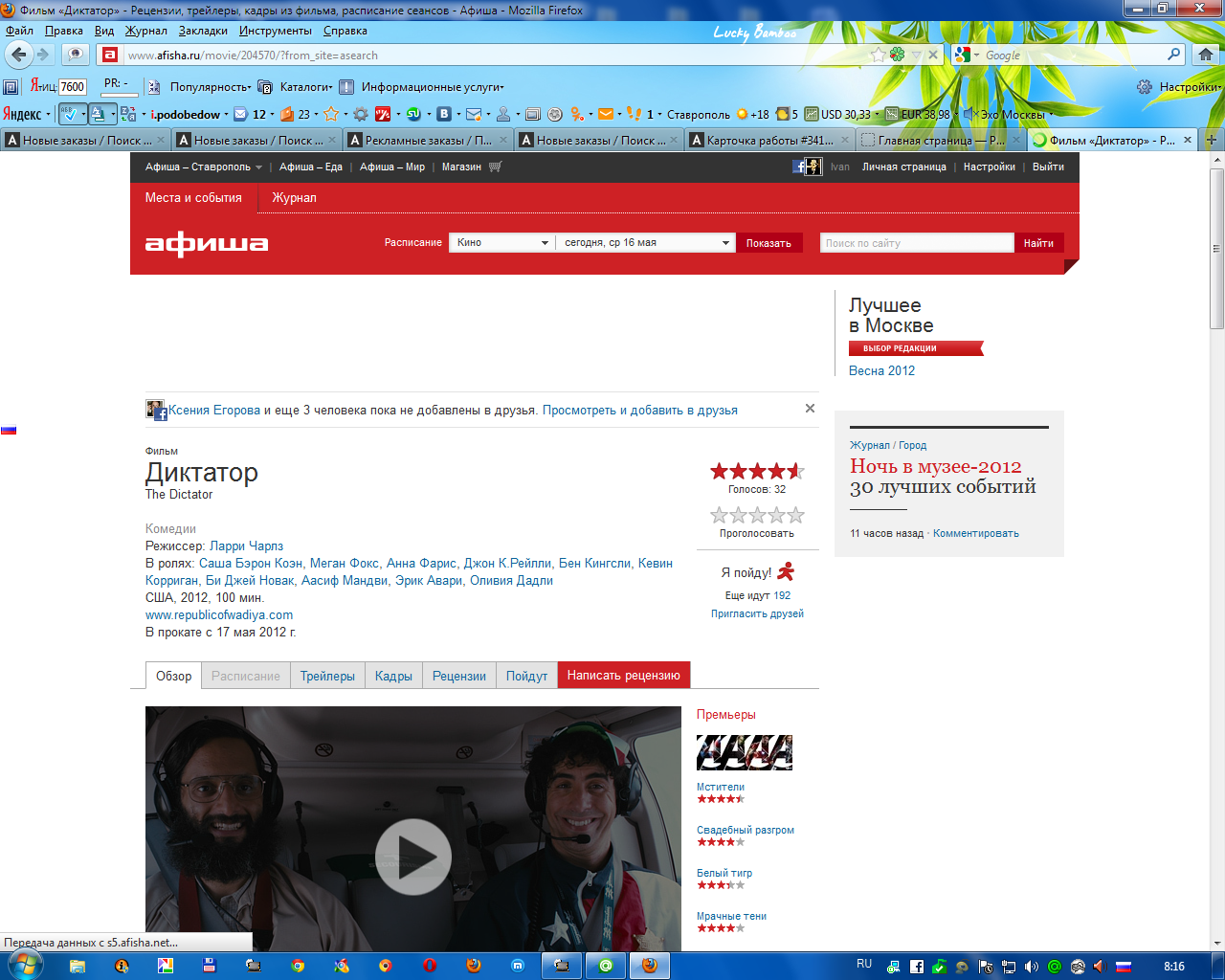Open the StumbleUpon icon on toolbar
This screenshot has width=1225, height=980.
pos(413,114)
